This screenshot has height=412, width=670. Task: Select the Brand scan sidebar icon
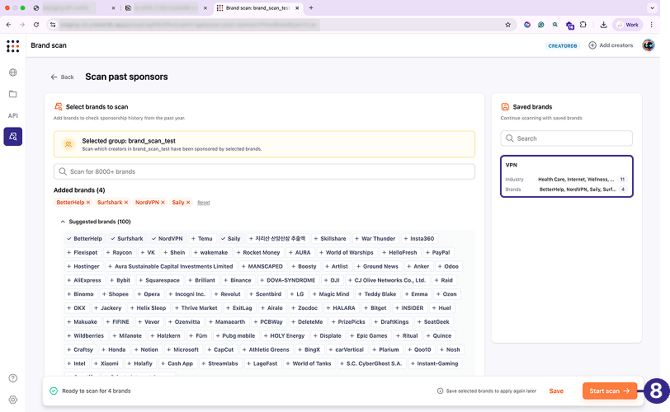pos(13,137)
